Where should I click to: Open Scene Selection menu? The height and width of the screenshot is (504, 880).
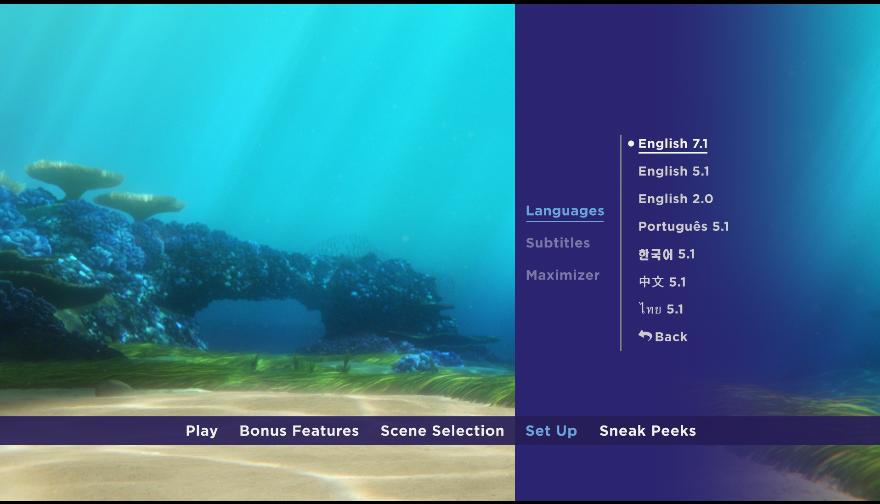tap(442, 431)
